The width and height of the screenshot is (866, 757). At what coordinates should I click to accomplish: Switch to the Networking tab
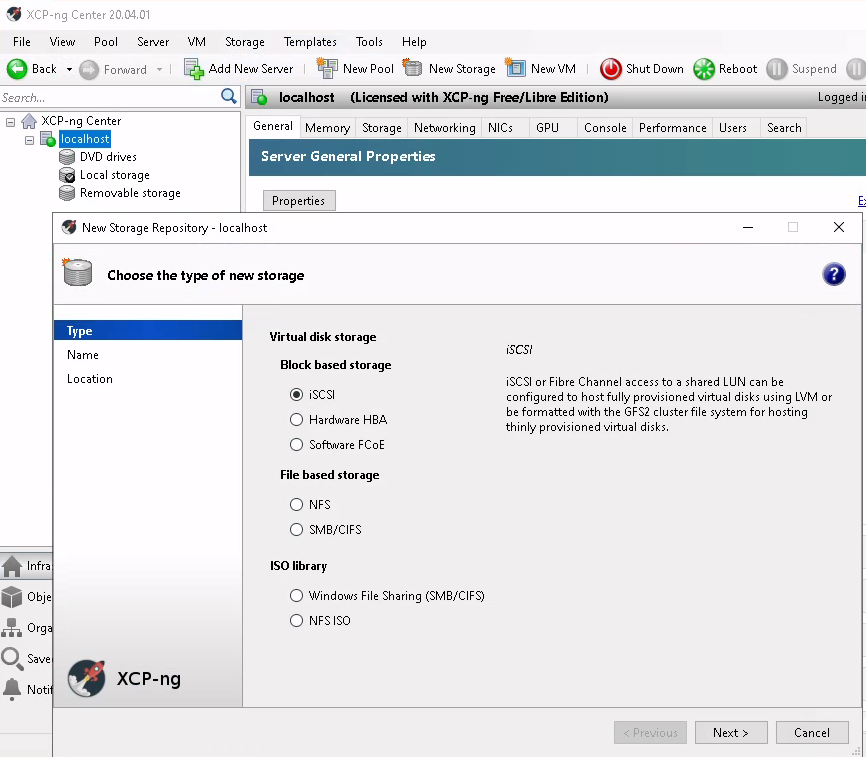tap(445, 128)
